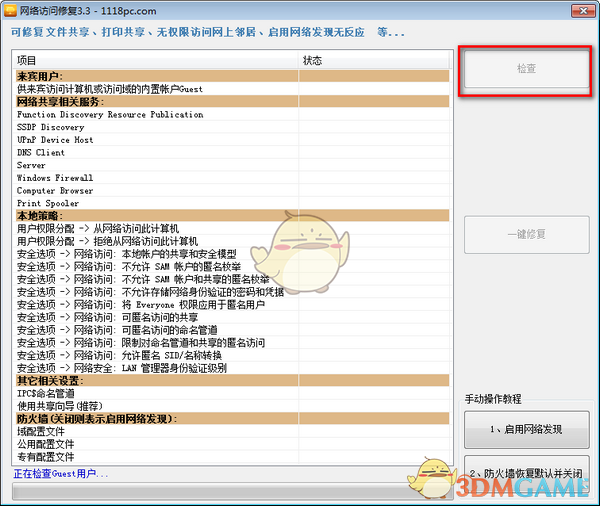600x506 pixels.
Task: Select the IPC$命名管道 row
Action: pos(233,393)
